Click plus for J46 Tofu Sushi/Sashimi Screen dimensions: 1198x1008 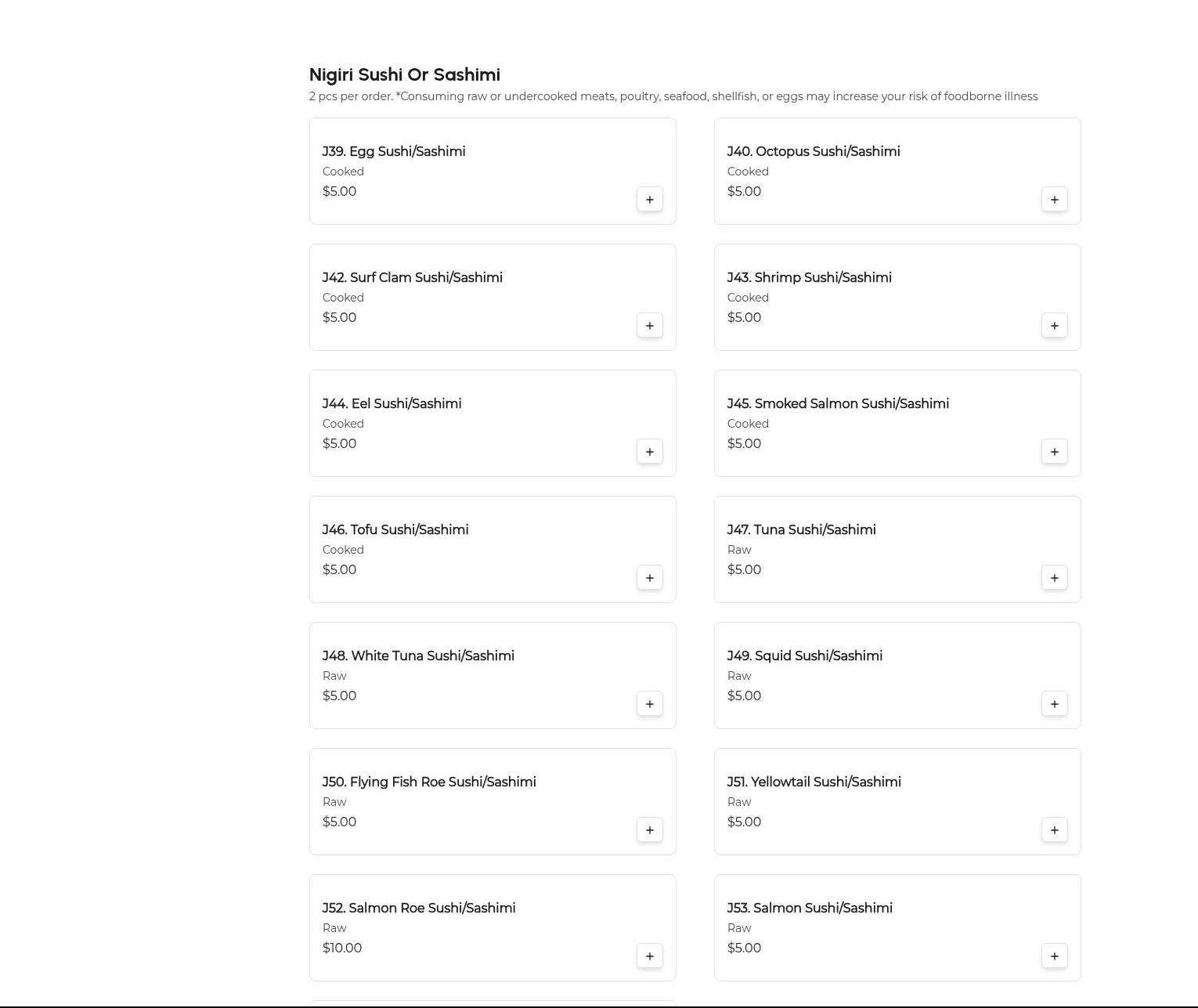[x=649, y=578]
